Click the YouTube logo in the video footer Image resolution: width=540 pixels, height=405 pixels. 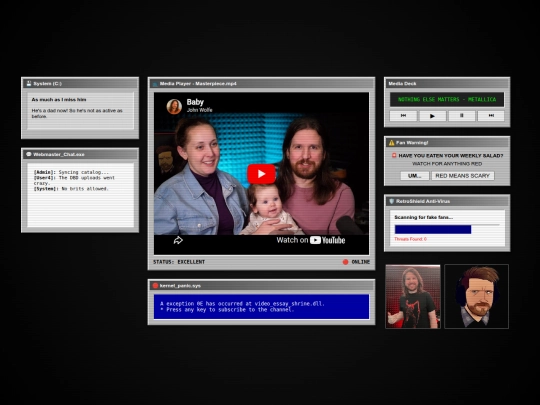click(328, 240)
